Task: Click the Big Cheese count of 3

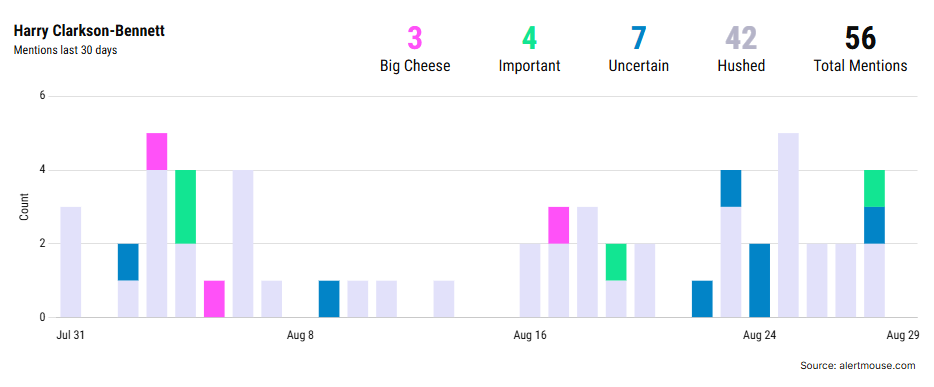Action: pos(415,39)
